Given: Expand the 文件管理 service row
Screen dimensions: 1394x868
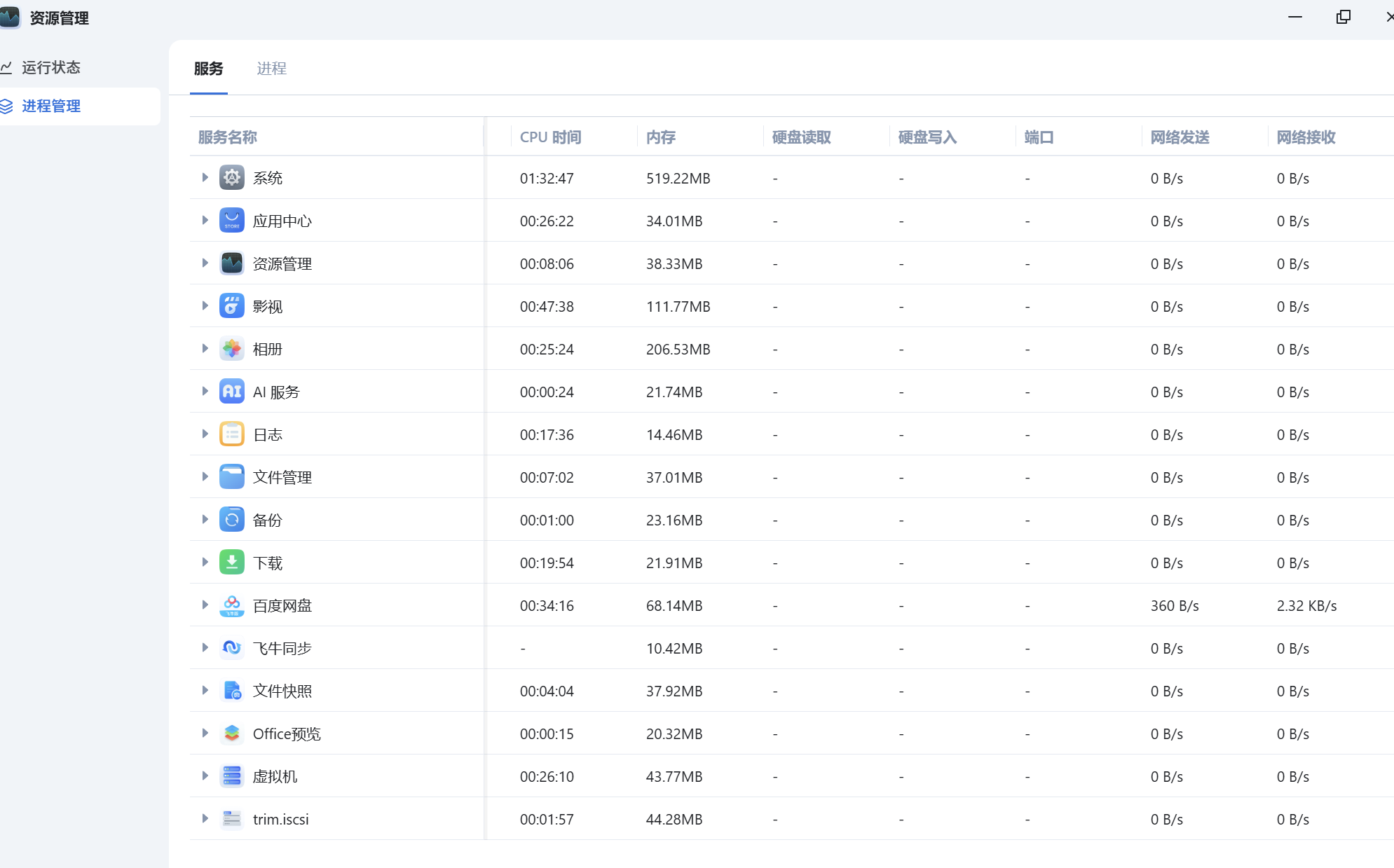Looking at the screenshot, I should (x=205, y=477).
